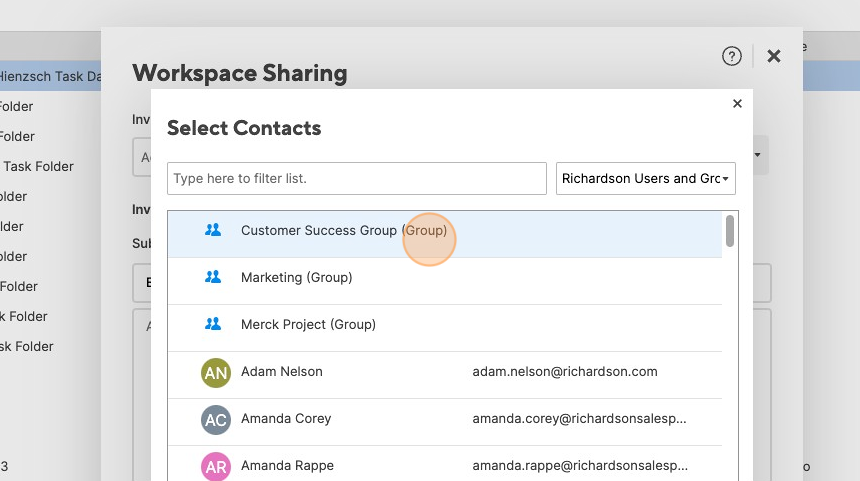
Task: Choose the Merck Project (Group) entry
Action: click(x=308, y=325)
